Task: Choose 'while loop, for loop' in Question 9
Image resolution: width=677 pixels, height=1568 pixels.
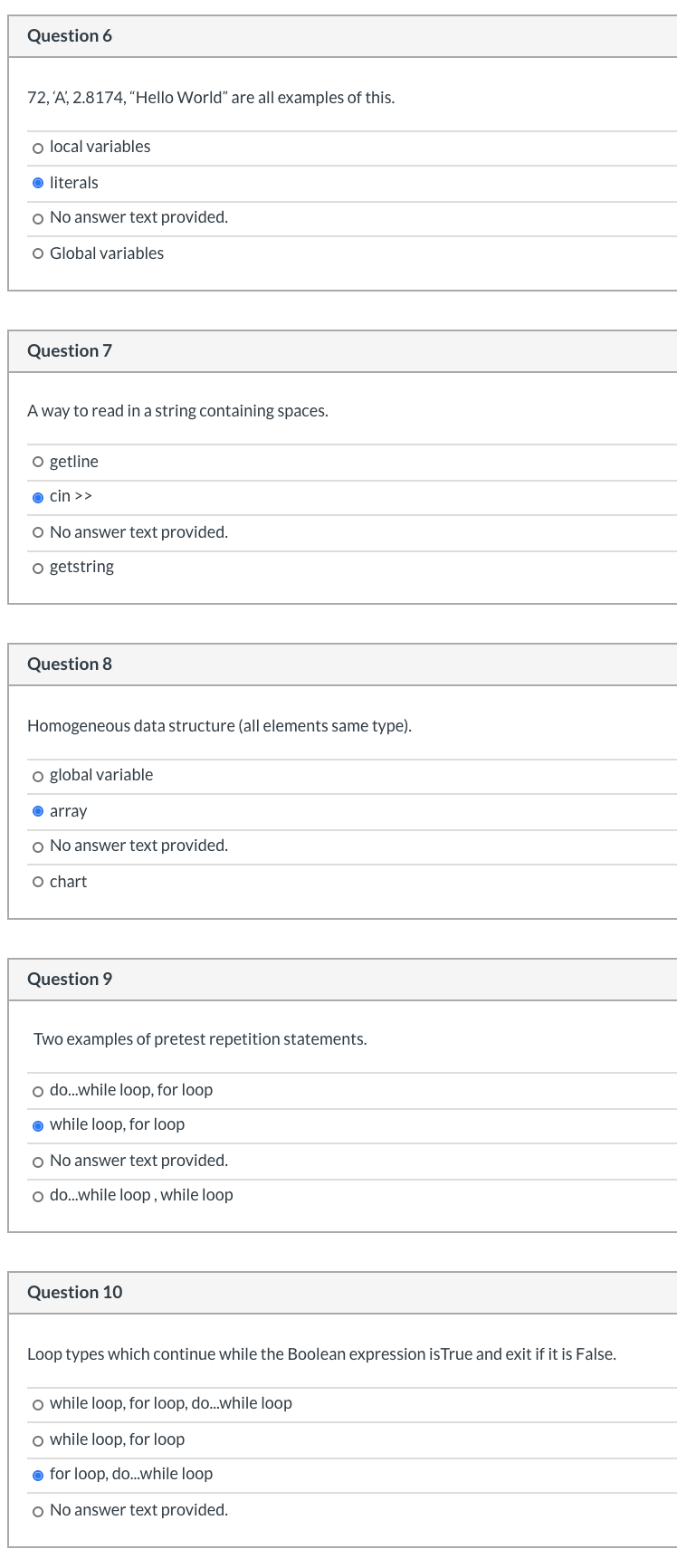Action: 37,1125
